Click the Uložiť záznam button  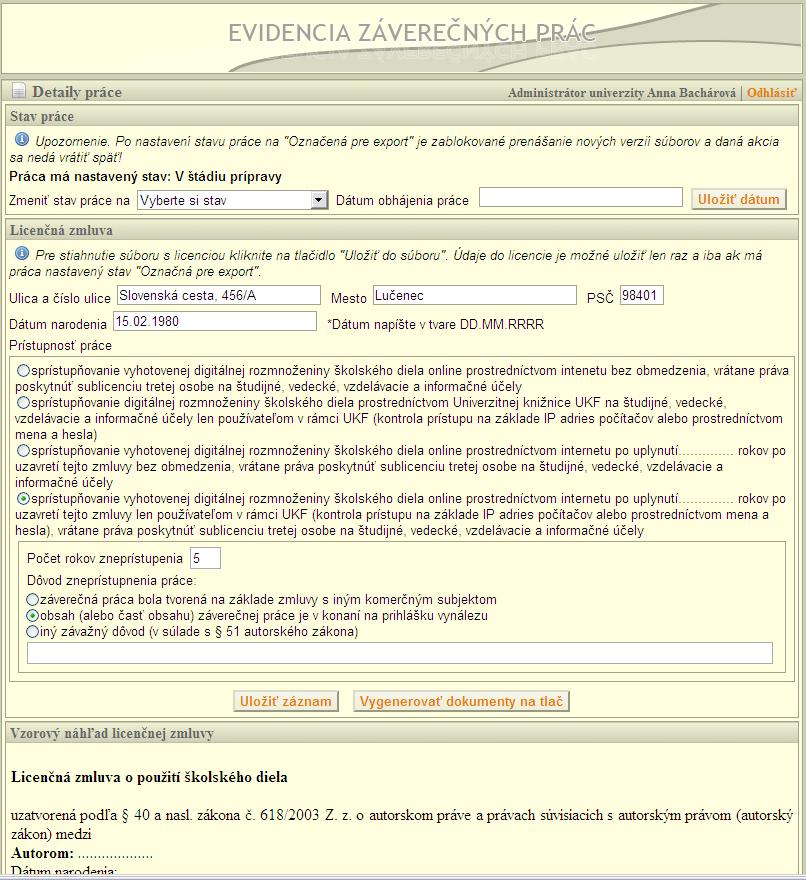tap(286, 701)
